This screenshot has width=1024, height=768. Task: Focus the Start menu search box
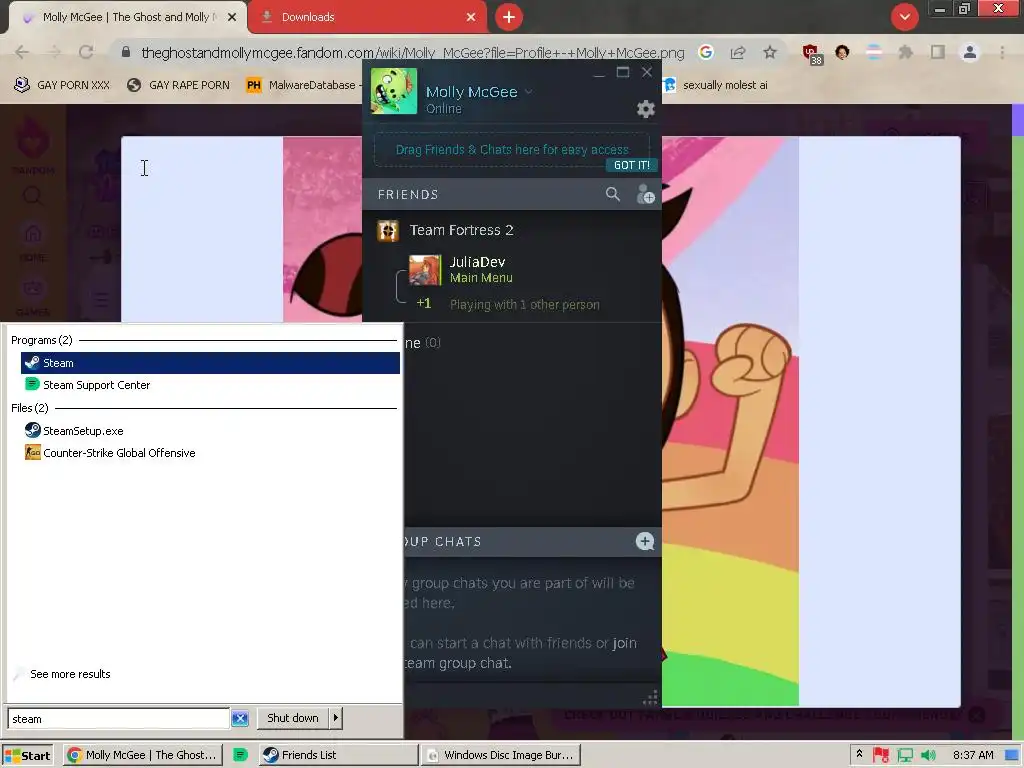pos(118,718)
